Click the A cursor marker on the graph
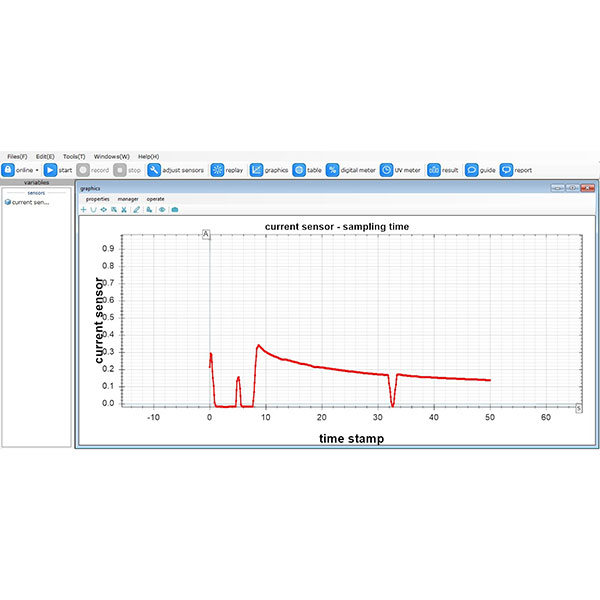This screenshot has height=600, width=600. [206, 234]
